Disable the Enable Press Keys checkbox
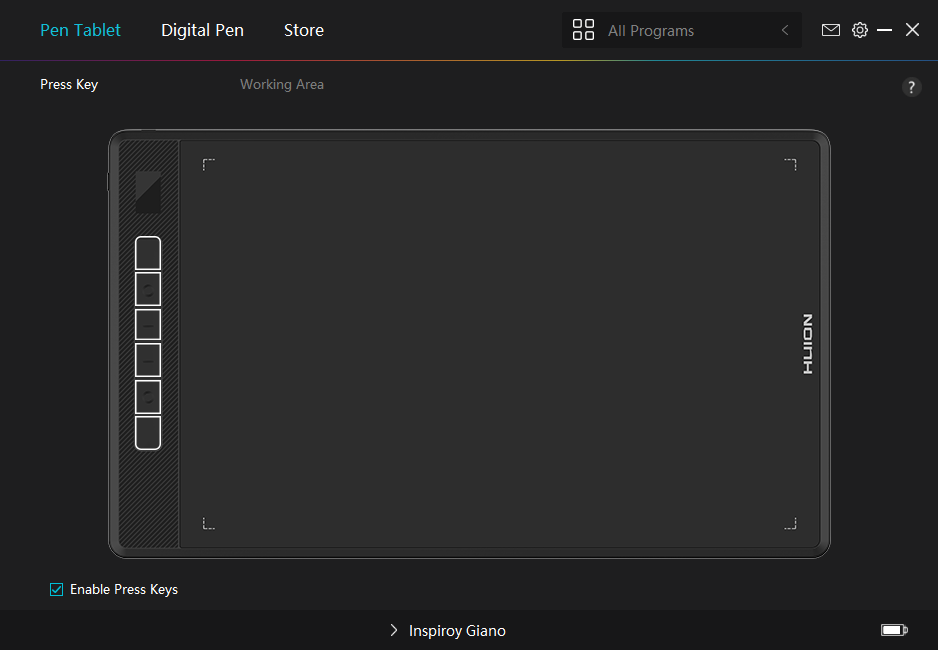The height and width of the screenshot is (650, 938). tap(57, 589)
